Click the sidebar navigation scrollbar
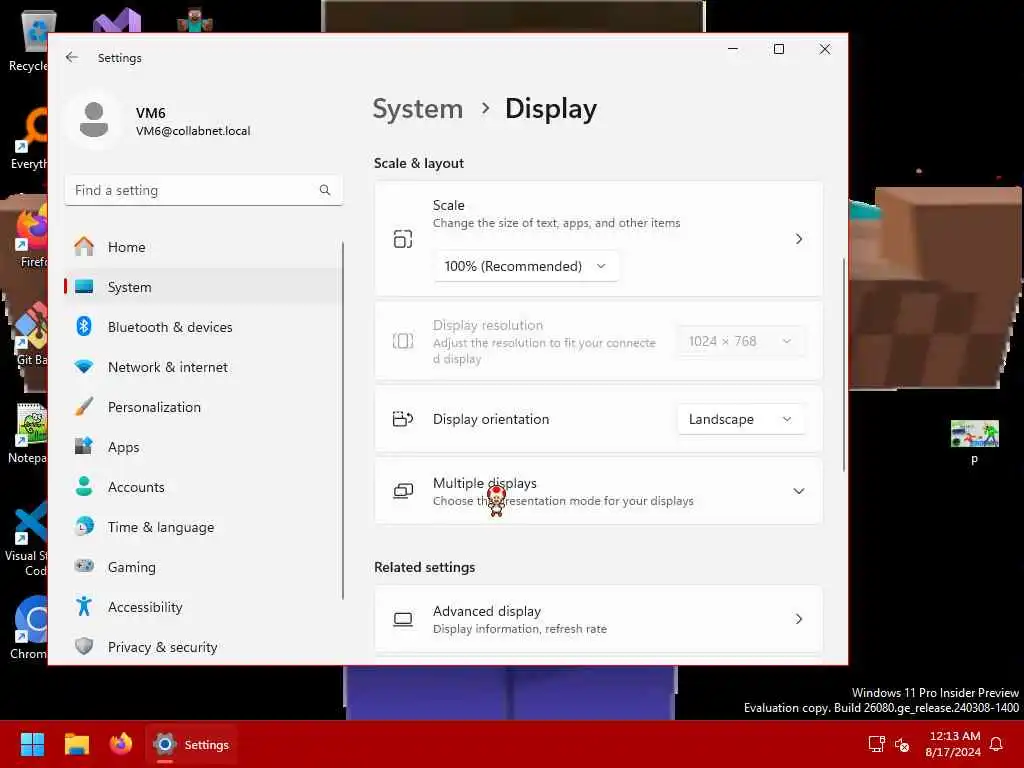1024x768 pixels. coord(343,421)
